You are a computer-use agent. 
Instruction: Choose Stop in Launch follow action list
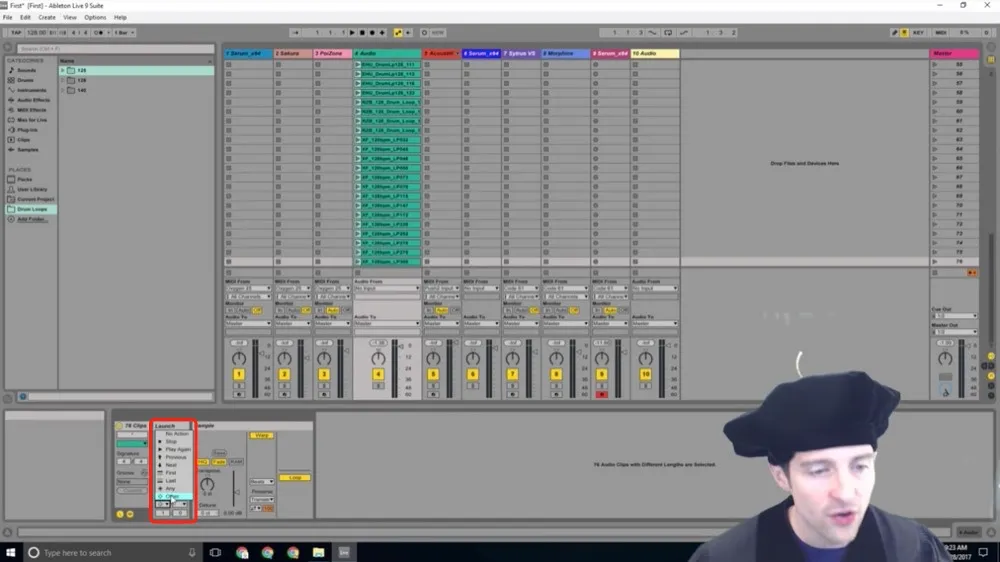click(x=172, y=441)
